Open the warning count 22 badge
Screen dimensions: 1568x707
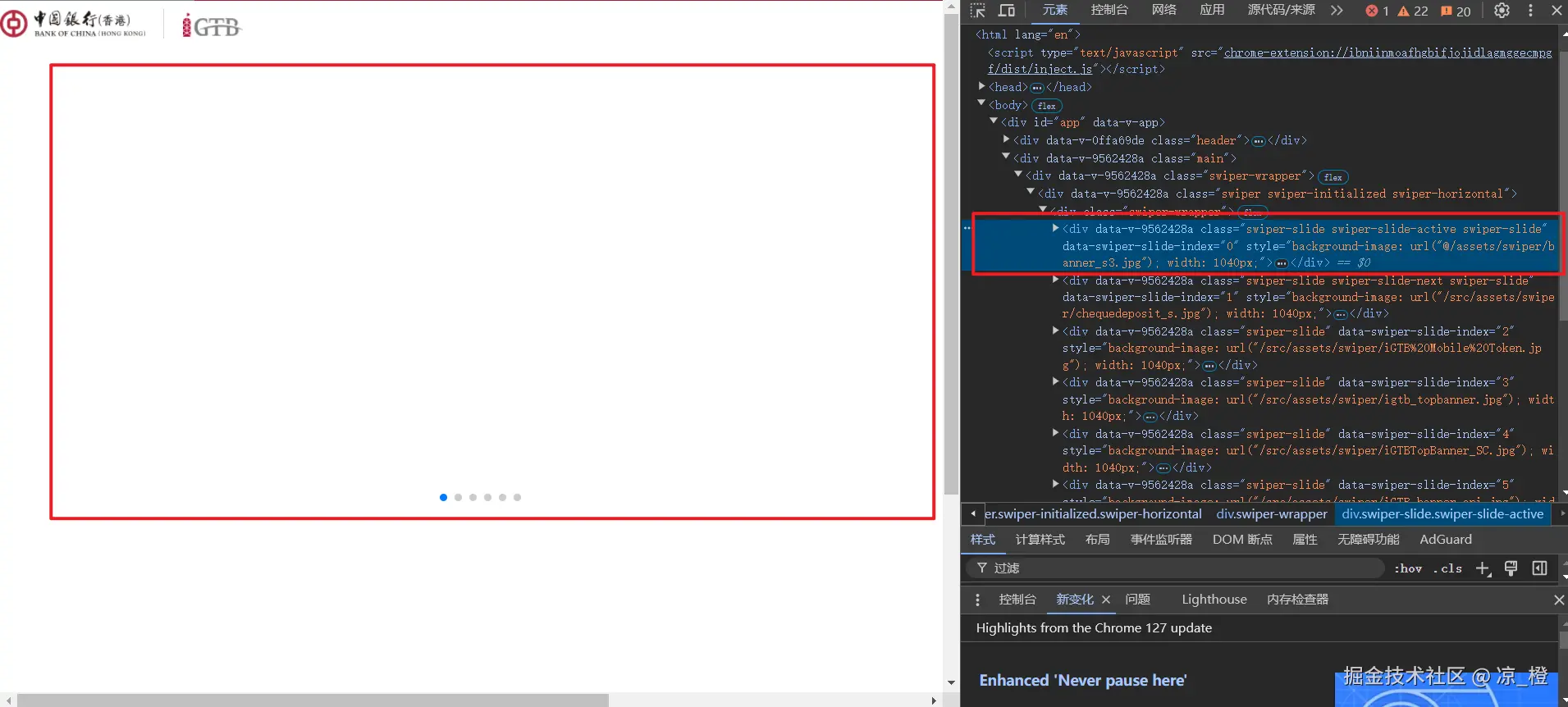click(x=1413, y=11)
